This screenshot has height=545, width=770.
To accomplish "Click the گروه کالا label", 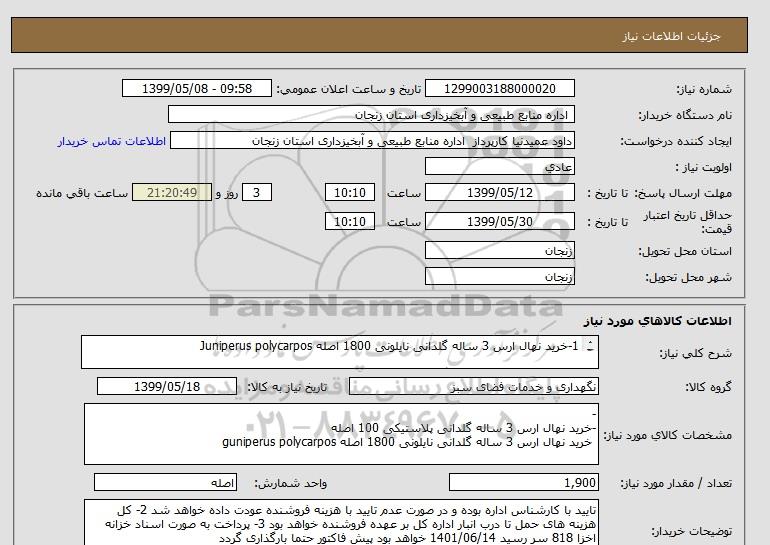I will (709, 387).
